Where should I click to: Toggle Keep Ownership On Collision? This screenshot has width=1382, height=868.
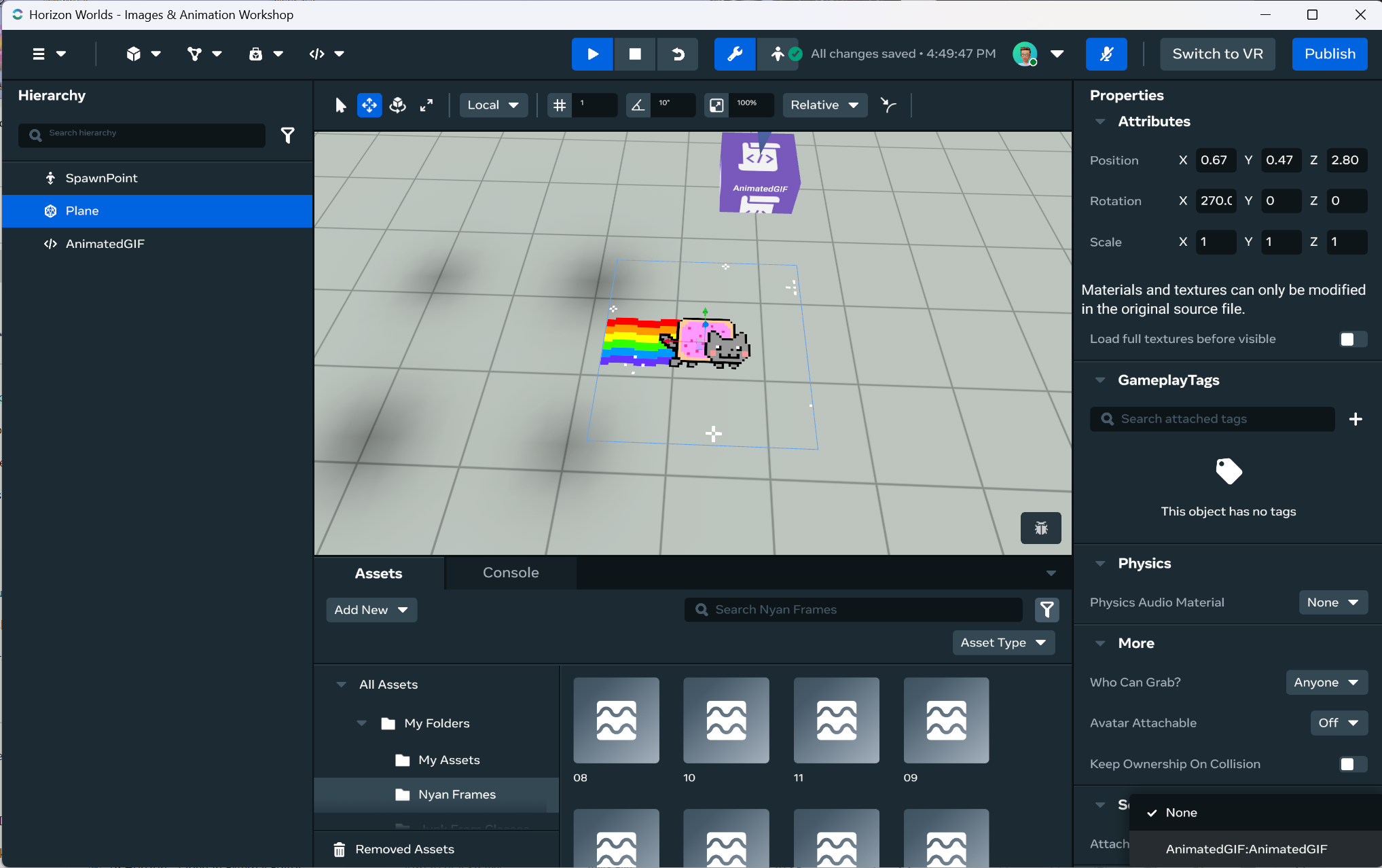pos(1352,764)
